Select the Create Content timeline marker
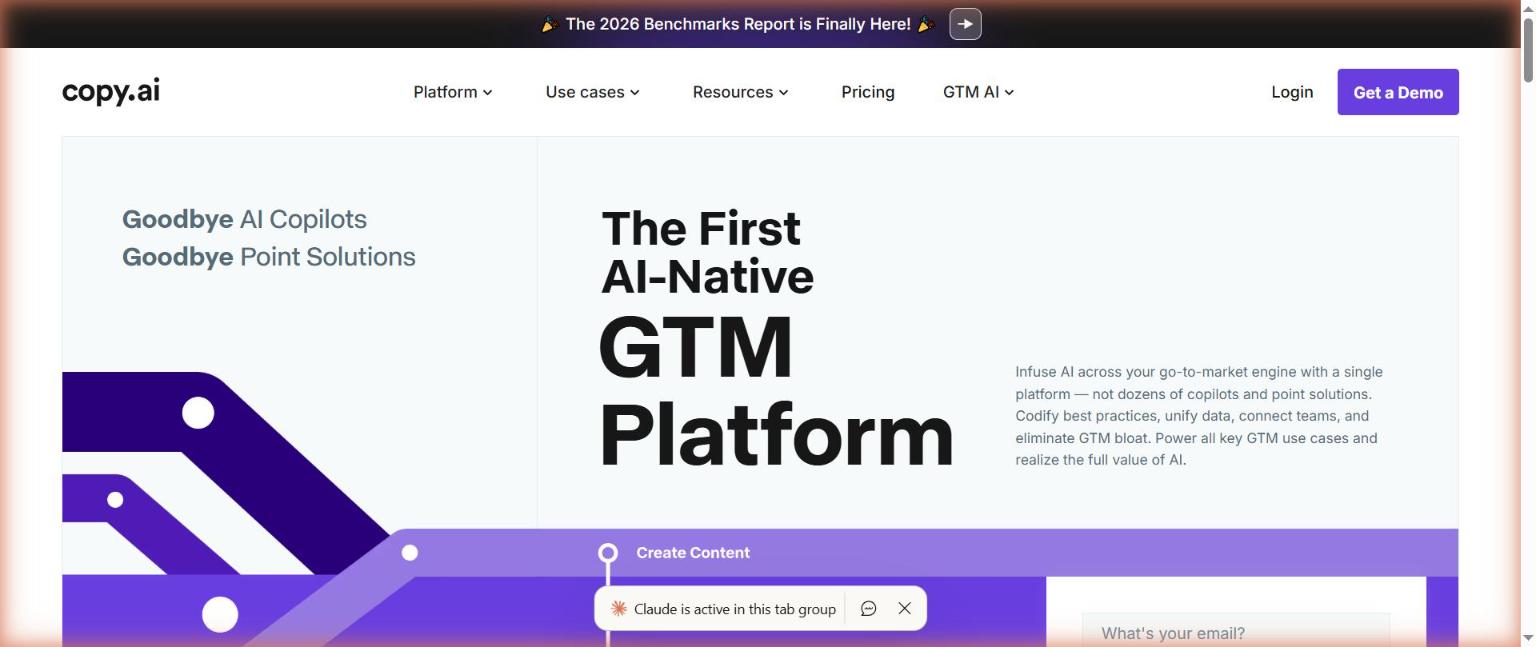 pos(608,553)
